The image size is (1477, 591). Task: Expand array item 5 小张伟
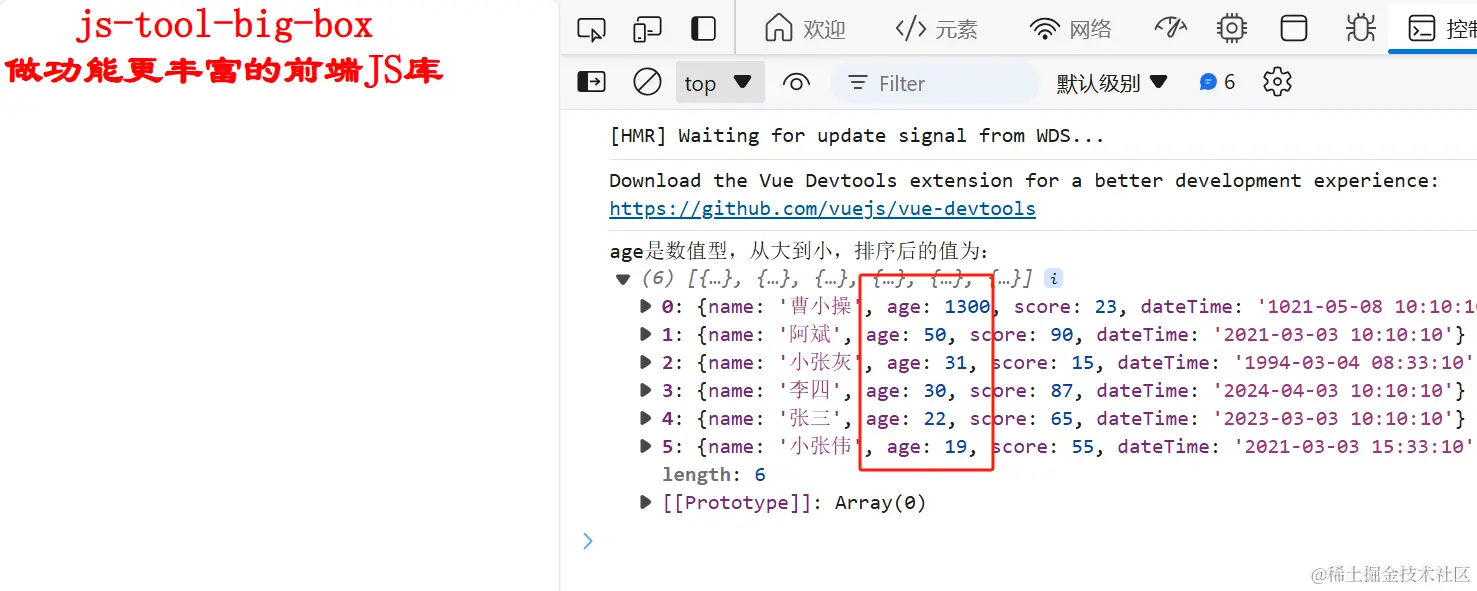pos(646,447)
